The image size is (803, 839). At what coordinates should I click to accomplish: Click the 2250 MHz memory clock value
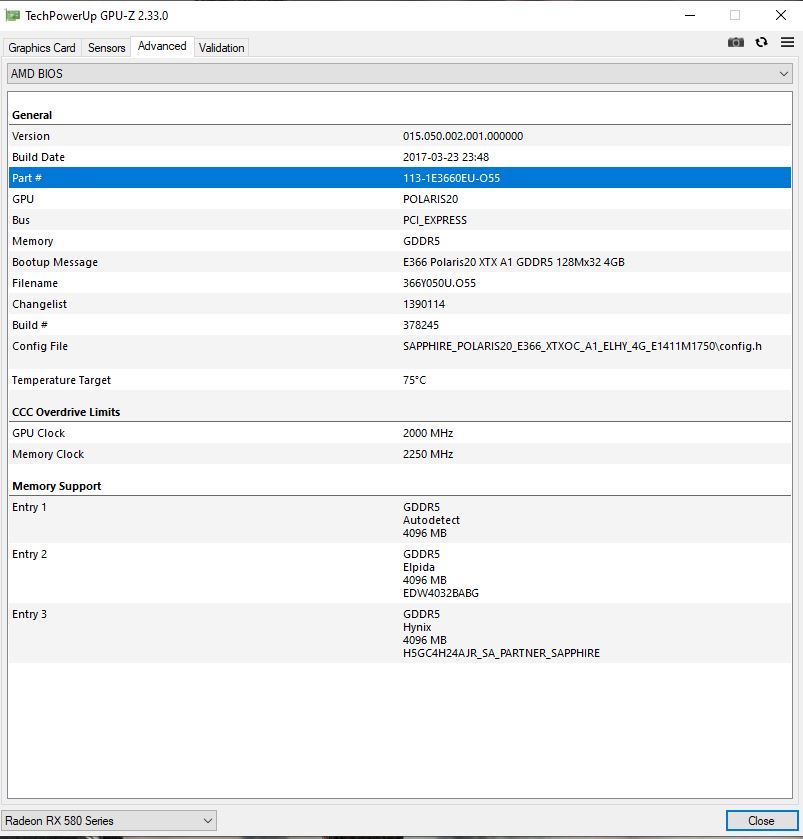428,454
